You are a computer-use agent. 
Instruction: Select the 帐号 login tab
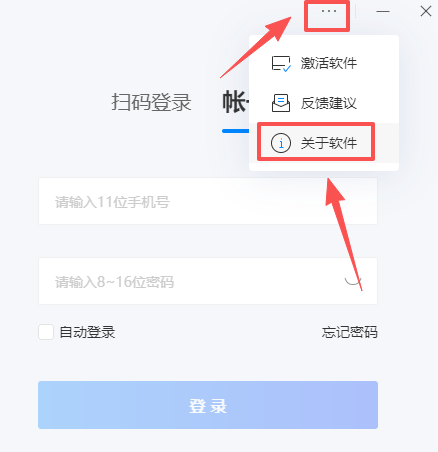[x=236, y=102]
